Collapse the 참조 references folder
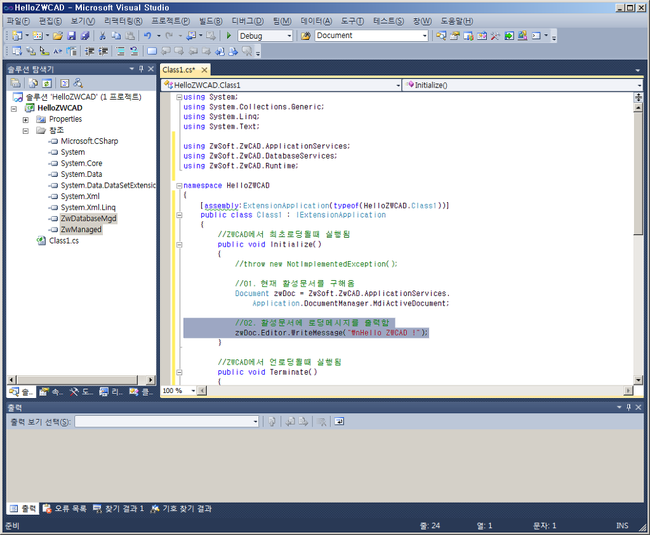This screenshot has width=650, height=535. click(x=26, y=131)
